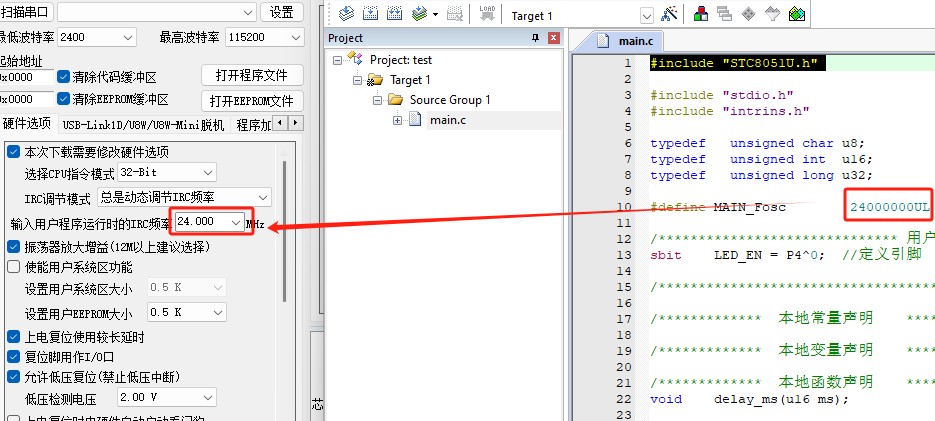
Task: Pin the Project panel with pushpin icon
Action: [535, 38]
